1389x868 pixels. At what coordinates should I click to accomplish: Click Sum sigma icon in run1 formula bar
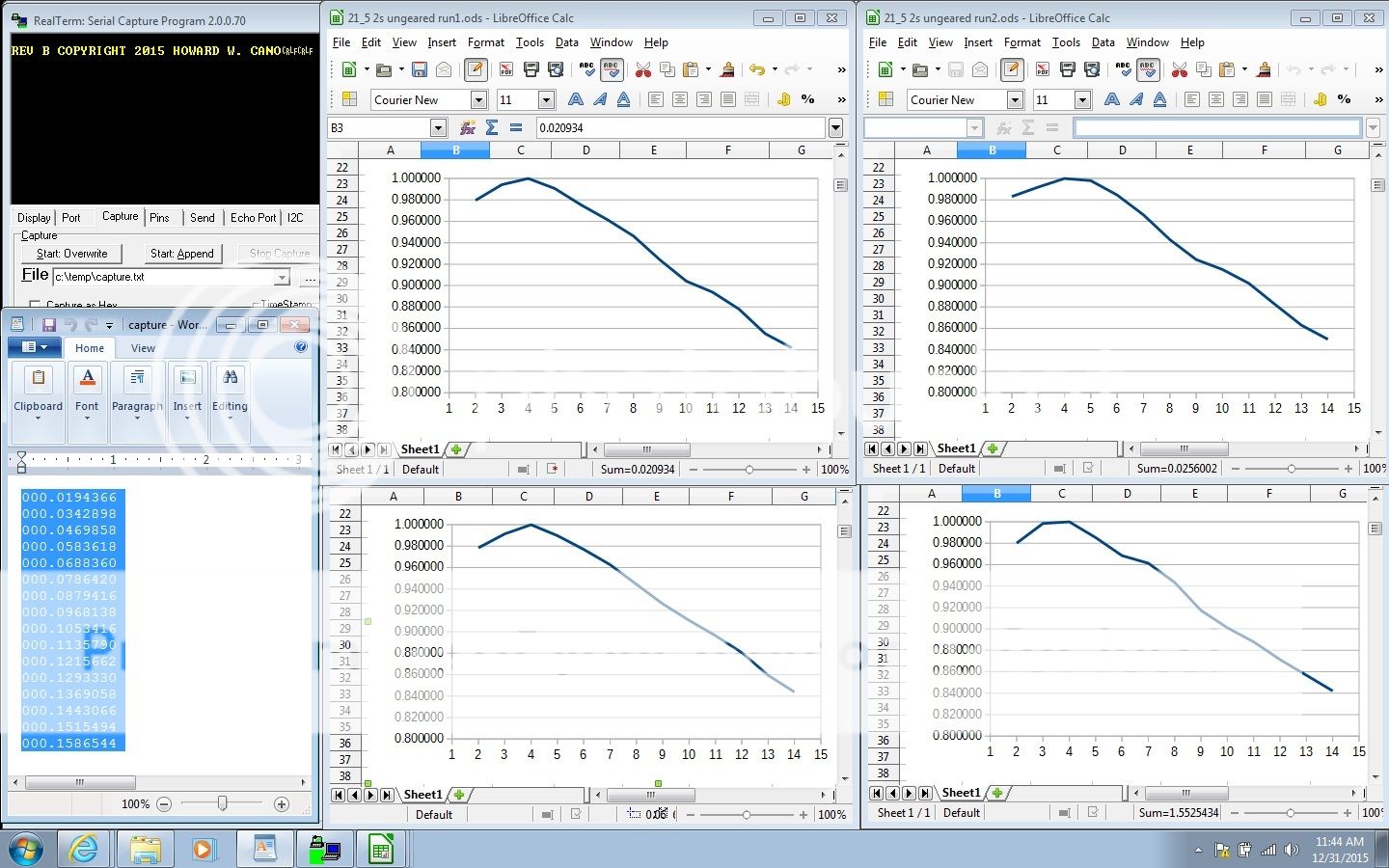[x=492, y=127]
